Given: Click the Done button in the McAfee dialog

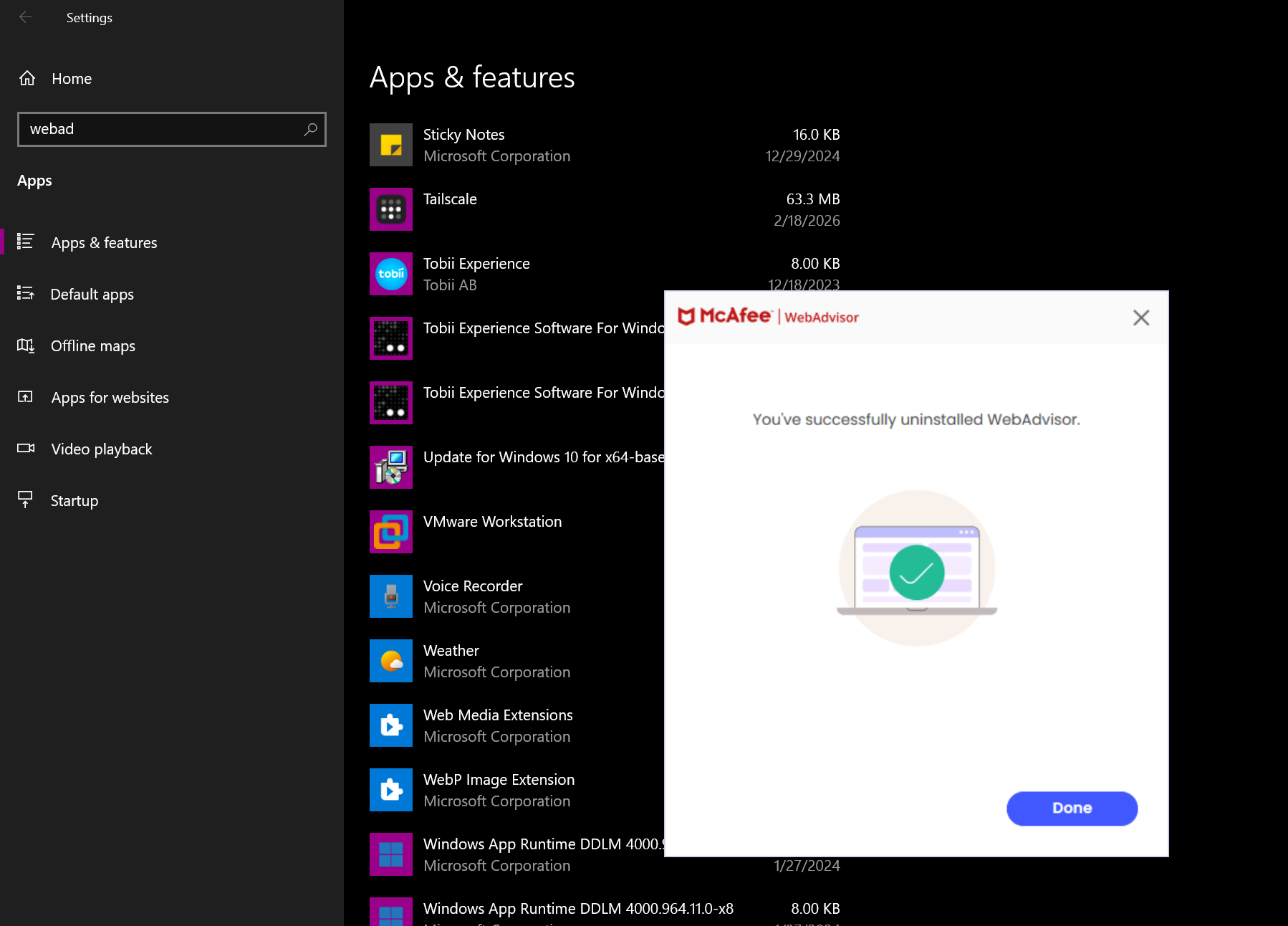Looking at the screenshot, I should click(x=1072, y=808).
